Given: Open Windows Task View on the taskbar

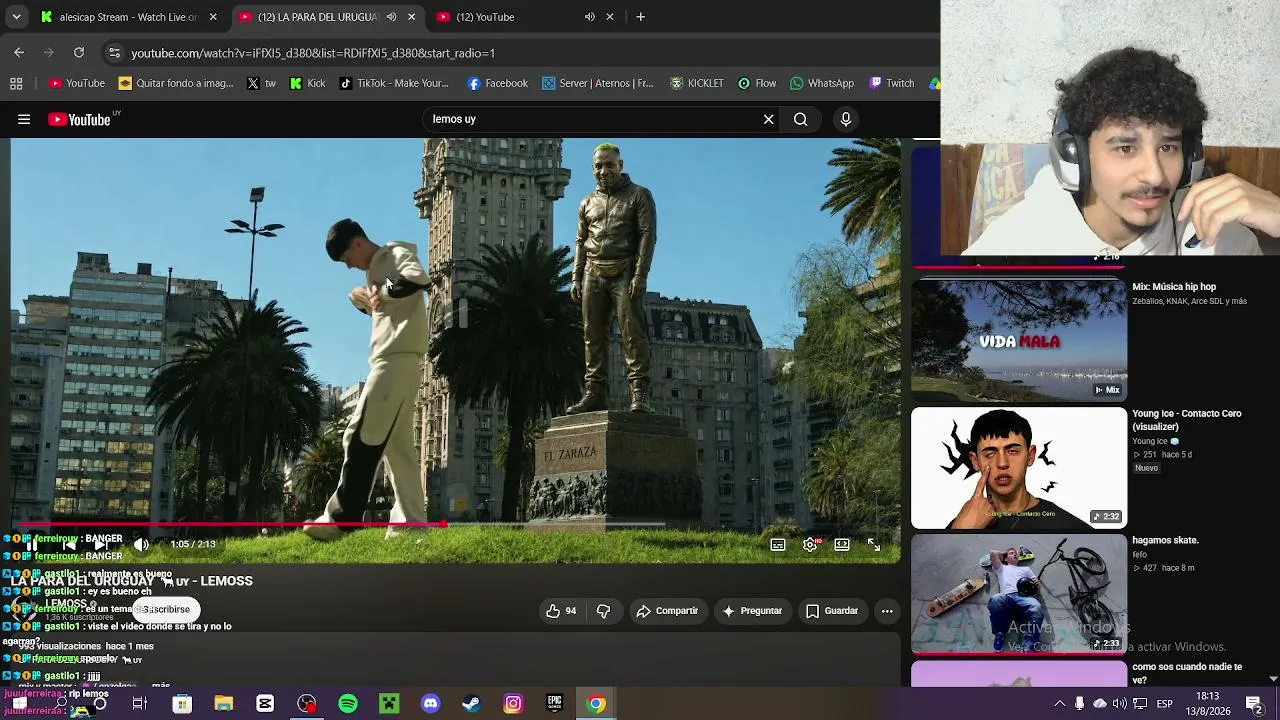Looking at the screenshot, I should 140,704.
